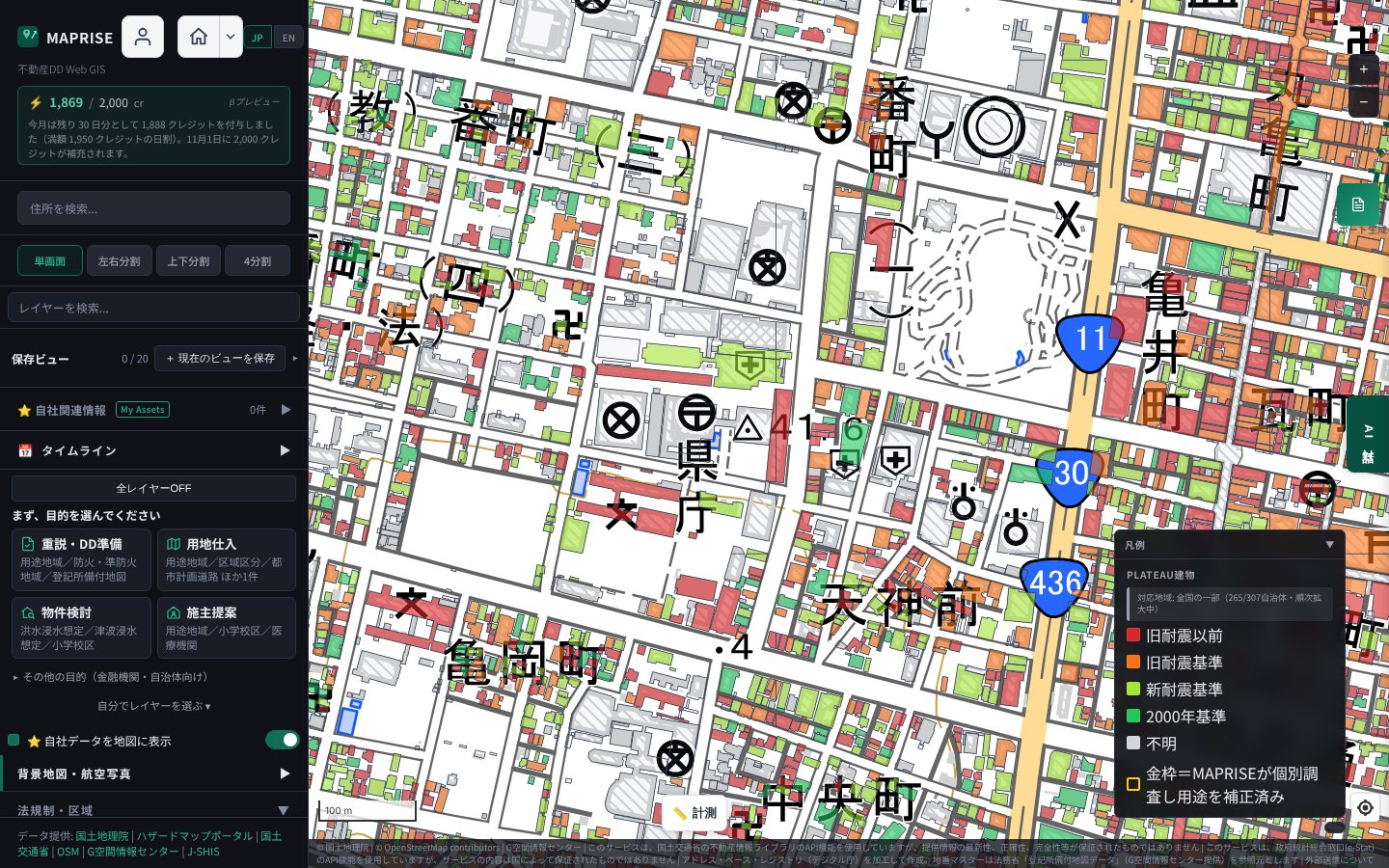Expand the 背景地図・航空写真 section arrow
The width and height of the screenshot is (1389, 868).
pos(285,773)
